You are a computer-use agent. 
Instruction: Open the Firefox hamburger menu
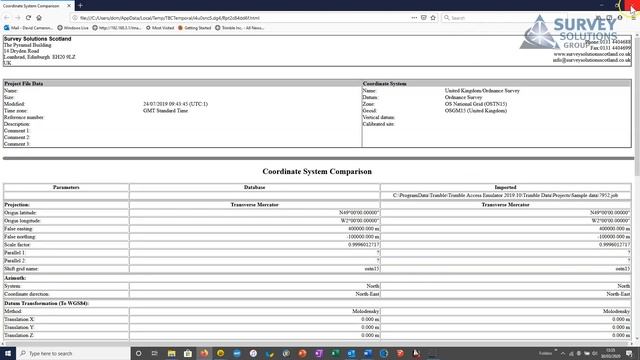point(633,18)
